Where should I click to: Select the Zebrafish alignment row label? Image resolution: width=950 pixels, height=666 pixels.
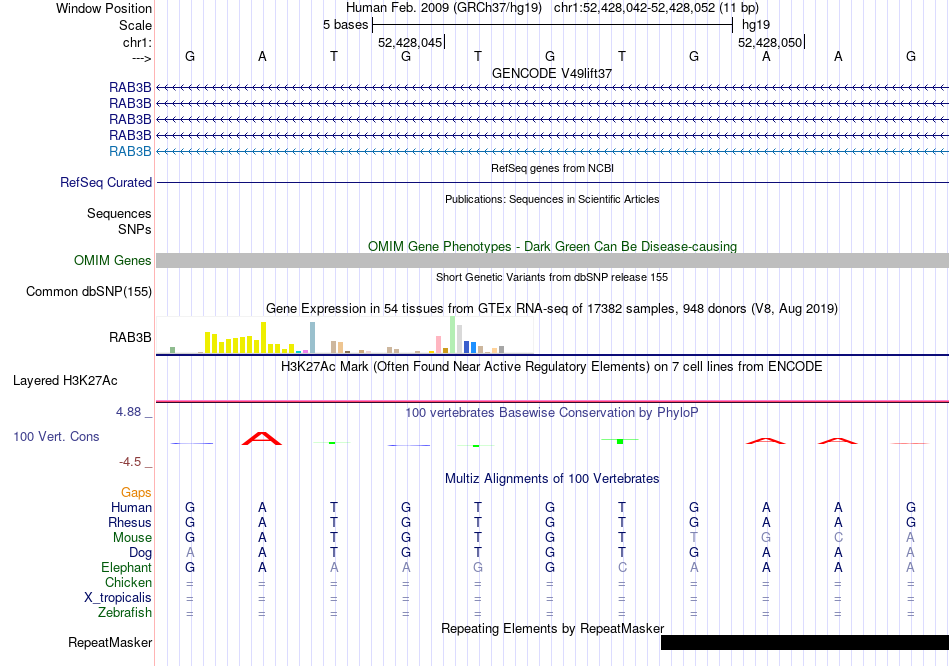coord(125,613)
